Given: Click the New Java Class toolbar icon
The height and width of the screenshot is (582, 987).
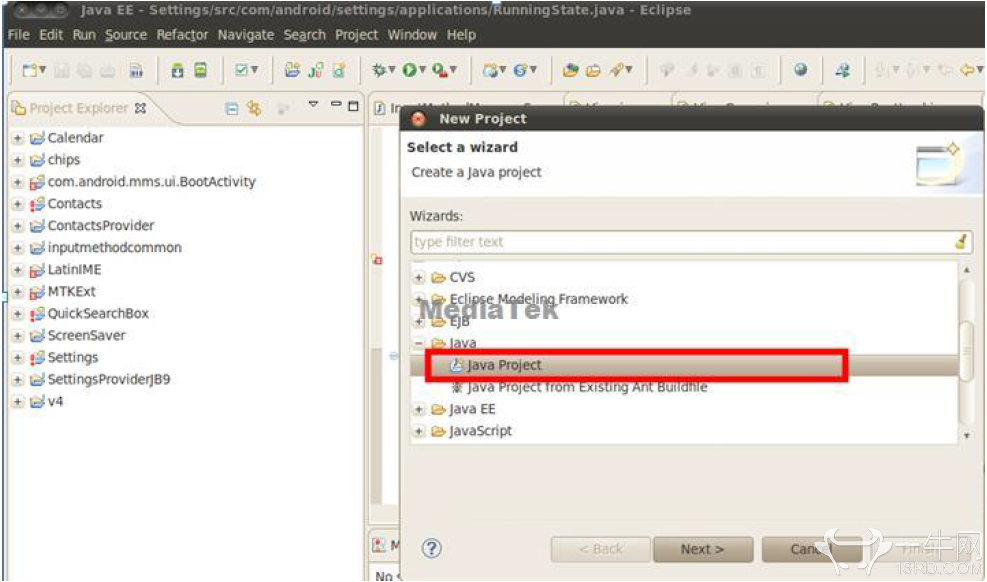Looking at the screenshot, I should coord(339,70).
